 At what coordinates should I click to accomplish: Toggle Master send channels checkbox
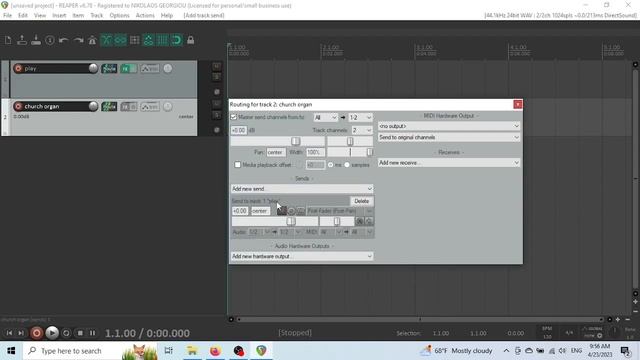point(234,117)
